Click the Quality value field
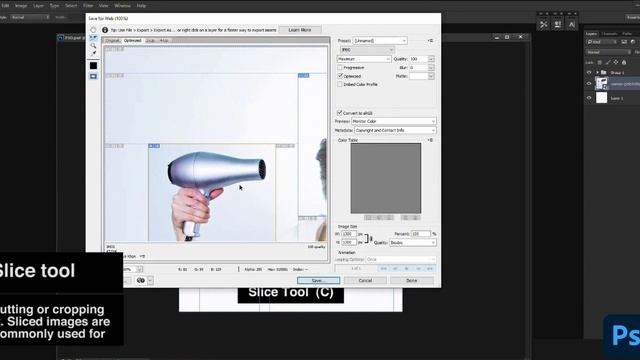This screenshot has width=640, height=360. click(418, 59)
